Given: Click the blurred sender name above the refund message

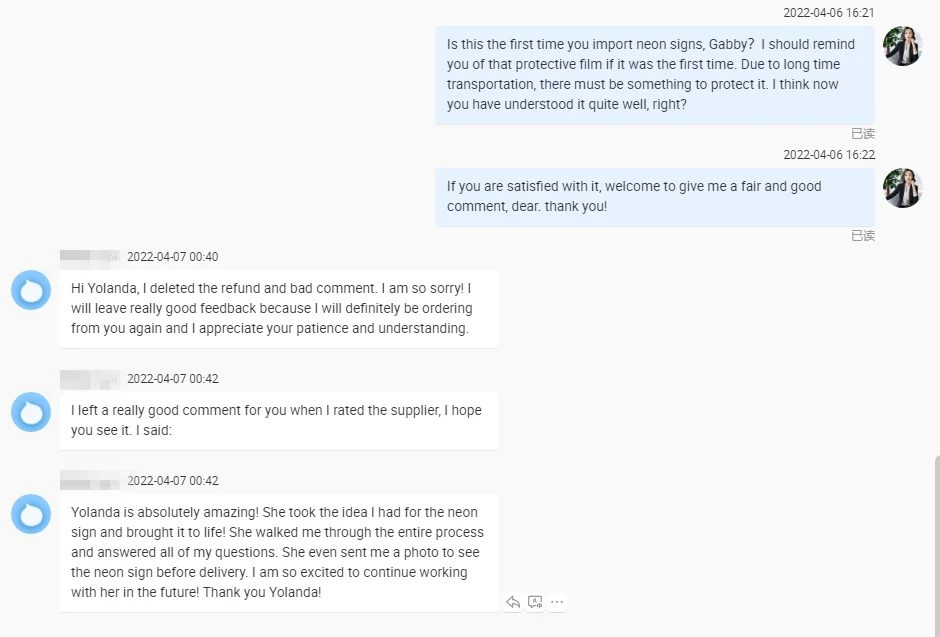Looking at the screenshot, I should point(89,257).
